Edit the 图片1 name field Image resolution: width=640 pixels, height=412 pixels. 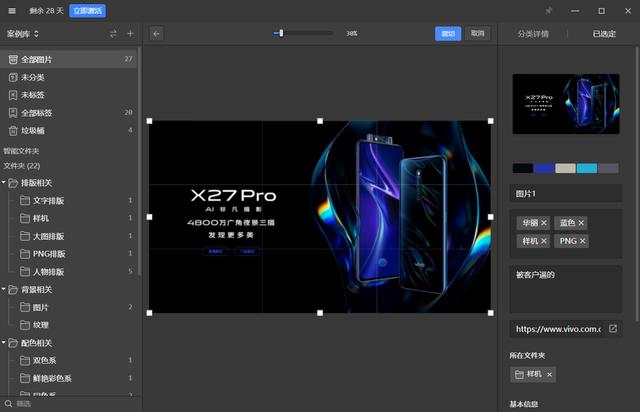(x=566, y=194)
